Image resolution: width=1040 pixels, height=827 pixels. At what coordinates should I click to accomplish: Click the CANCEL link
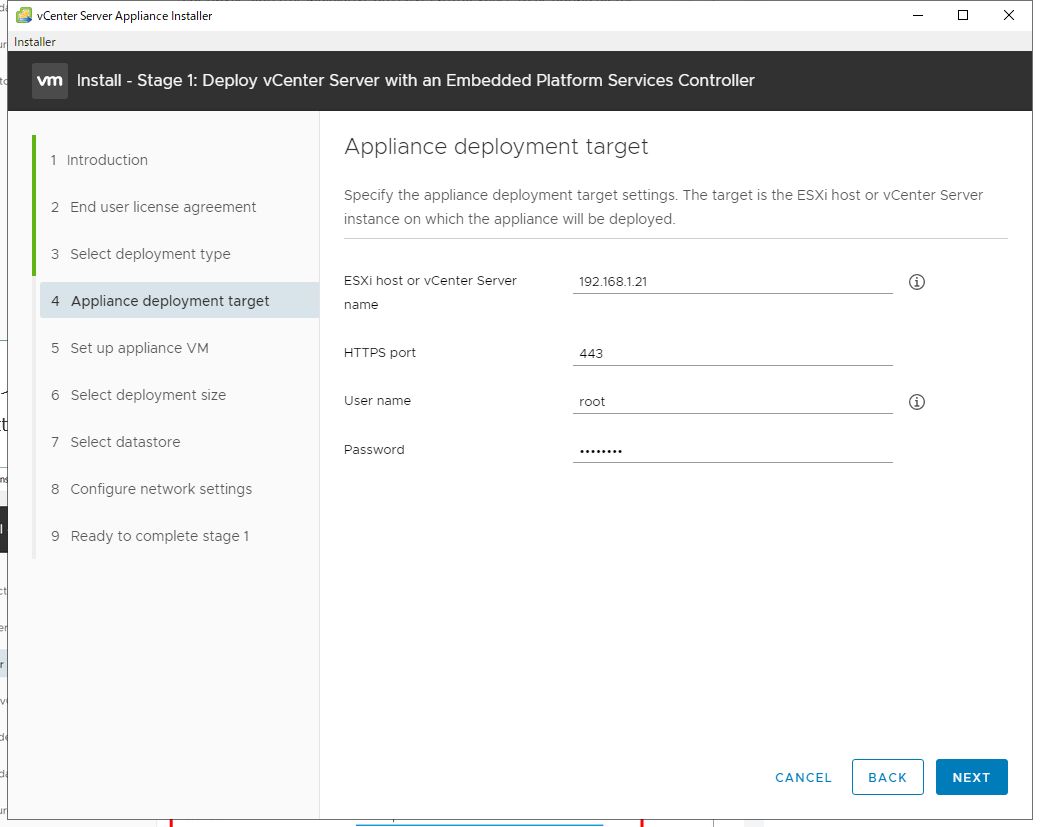(803, 777)
